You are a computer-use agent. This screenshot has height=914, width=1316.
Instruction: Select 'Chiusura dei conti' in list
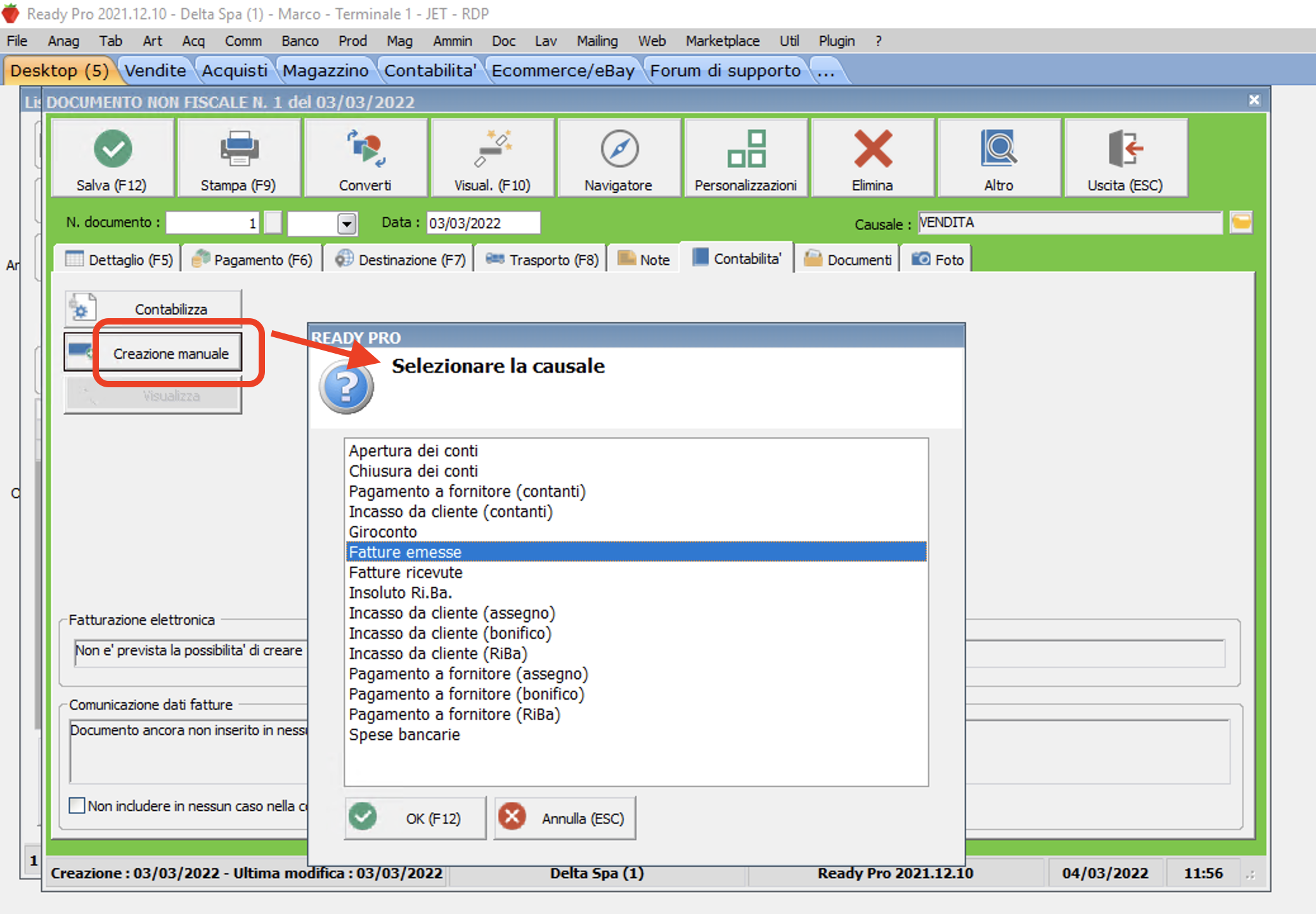pyautogui.click(x=636, y=471)
